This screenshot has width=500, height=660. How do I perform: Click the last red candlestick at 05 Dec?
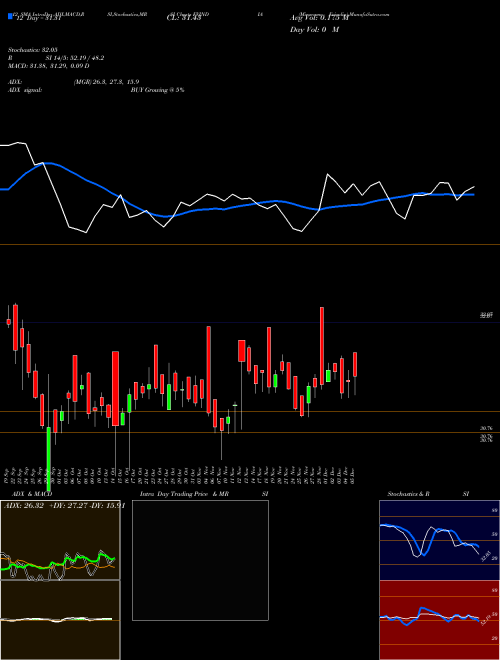tap(355, 364)
